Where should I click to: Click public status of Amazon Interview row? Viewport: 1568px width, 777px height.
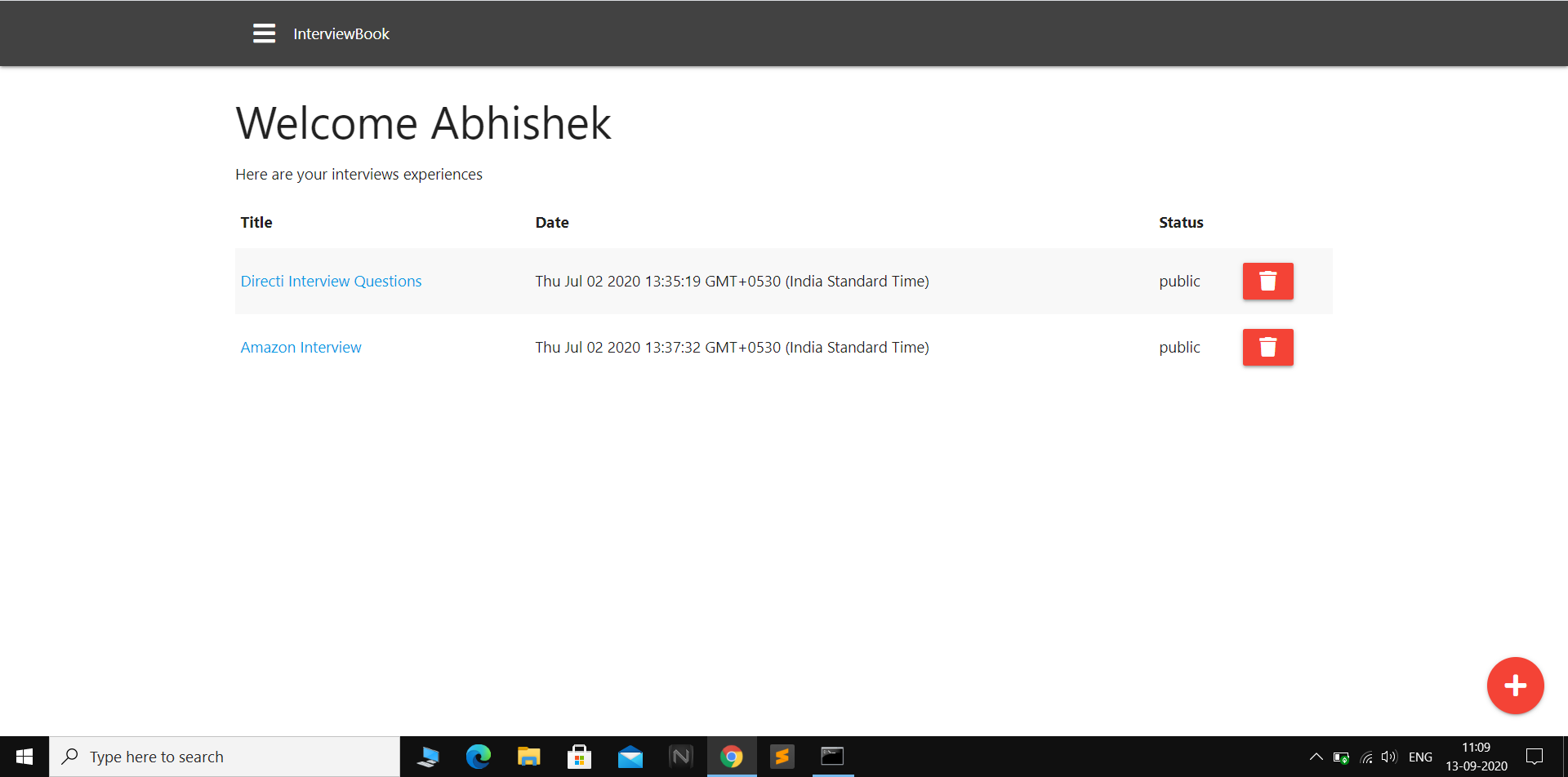pos(1179,347)
